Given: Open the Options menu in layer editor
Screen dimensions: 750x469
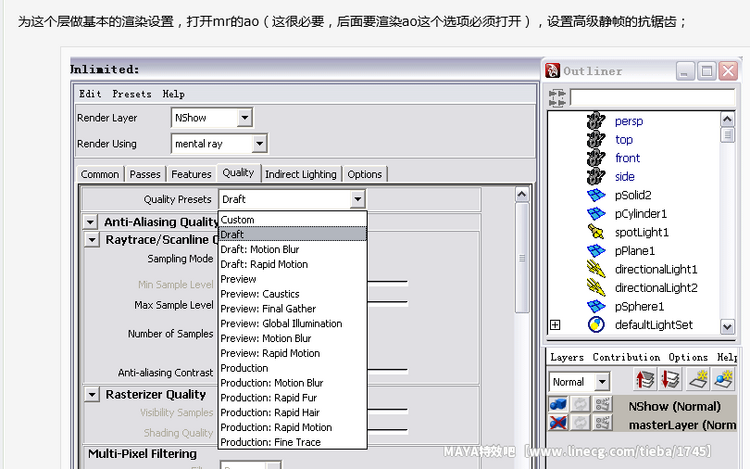Looking at the screenshot, I should [x=688, y=357].
